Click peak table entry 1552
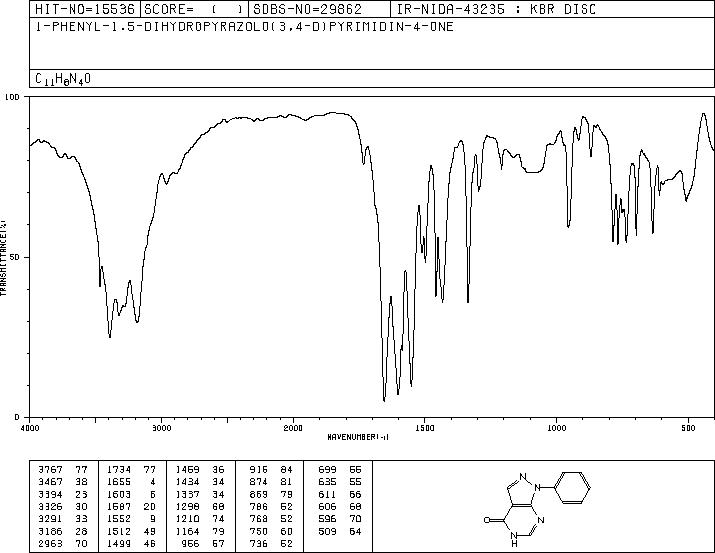The image size is (715, 553). pyautogui.click(x=119, y=519)
